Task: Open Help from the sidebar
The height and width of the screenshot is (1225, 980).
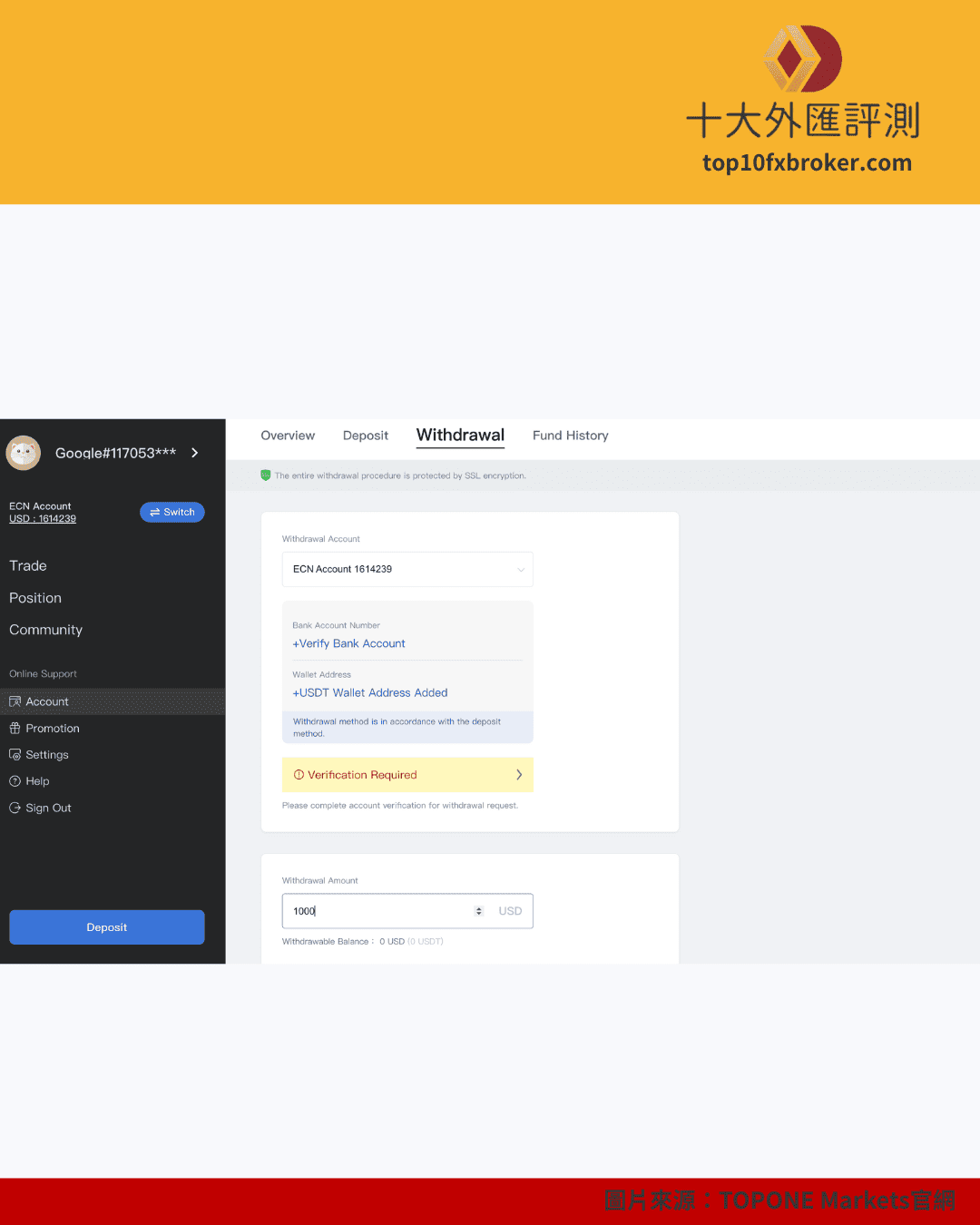Action: pyautogui.click(x=37, y=781)
